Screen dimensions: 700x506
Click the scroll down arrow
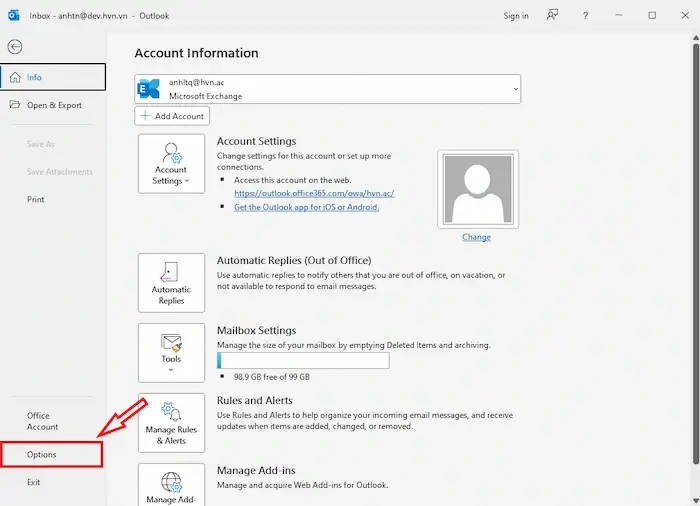(696, 500)
